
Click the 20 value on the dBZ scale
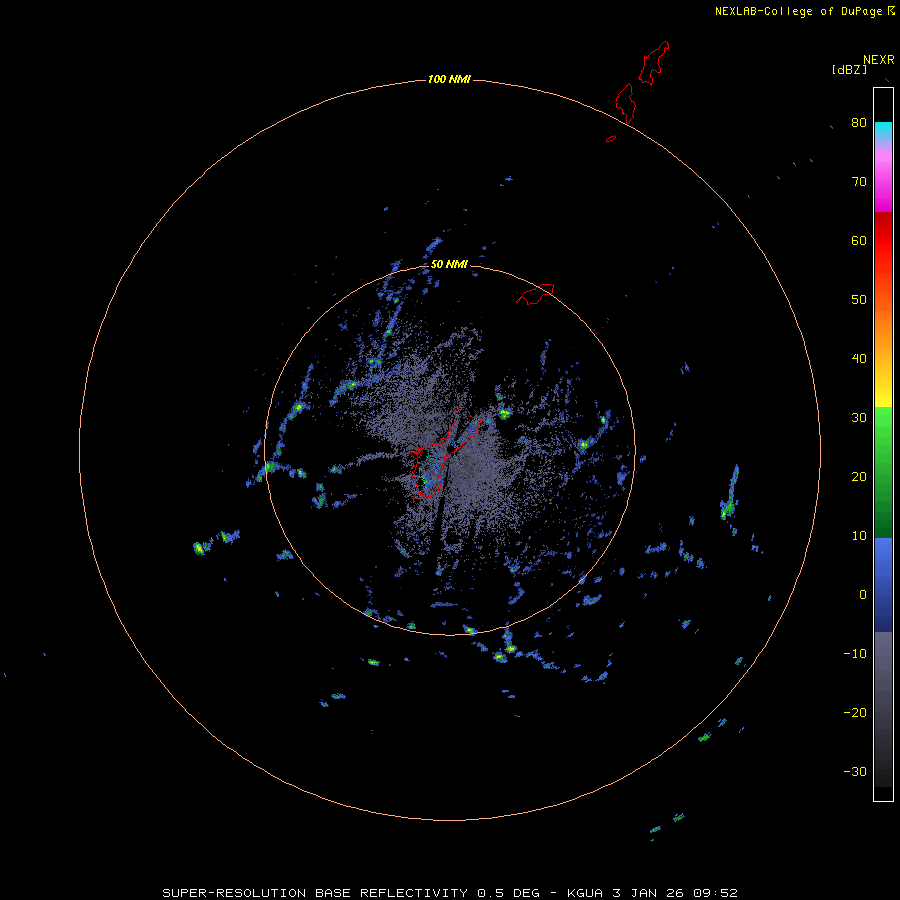[x=859, y=476]
